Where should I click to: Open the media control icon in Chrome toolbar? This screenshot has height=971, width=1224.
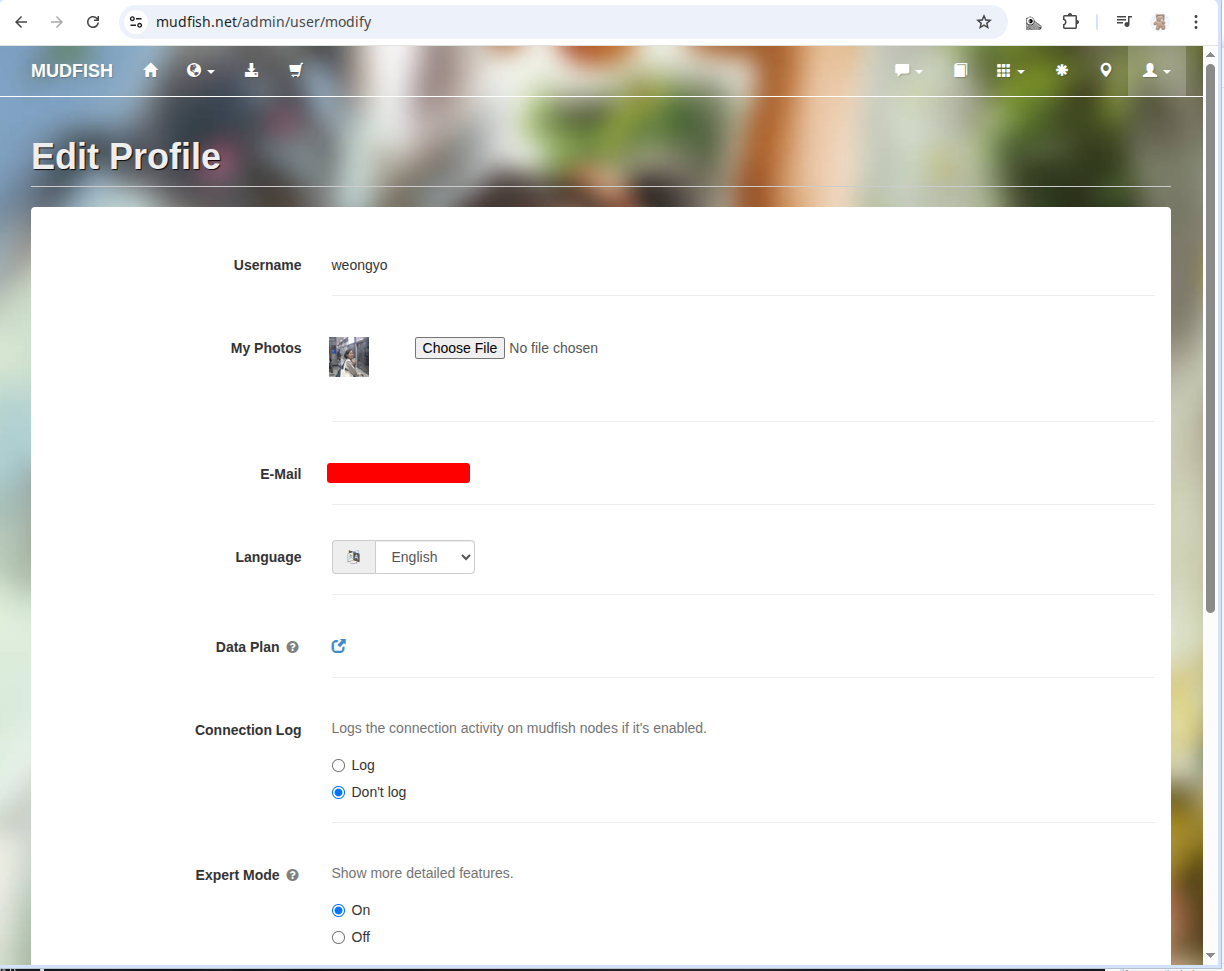click(x=1124, y=22)
